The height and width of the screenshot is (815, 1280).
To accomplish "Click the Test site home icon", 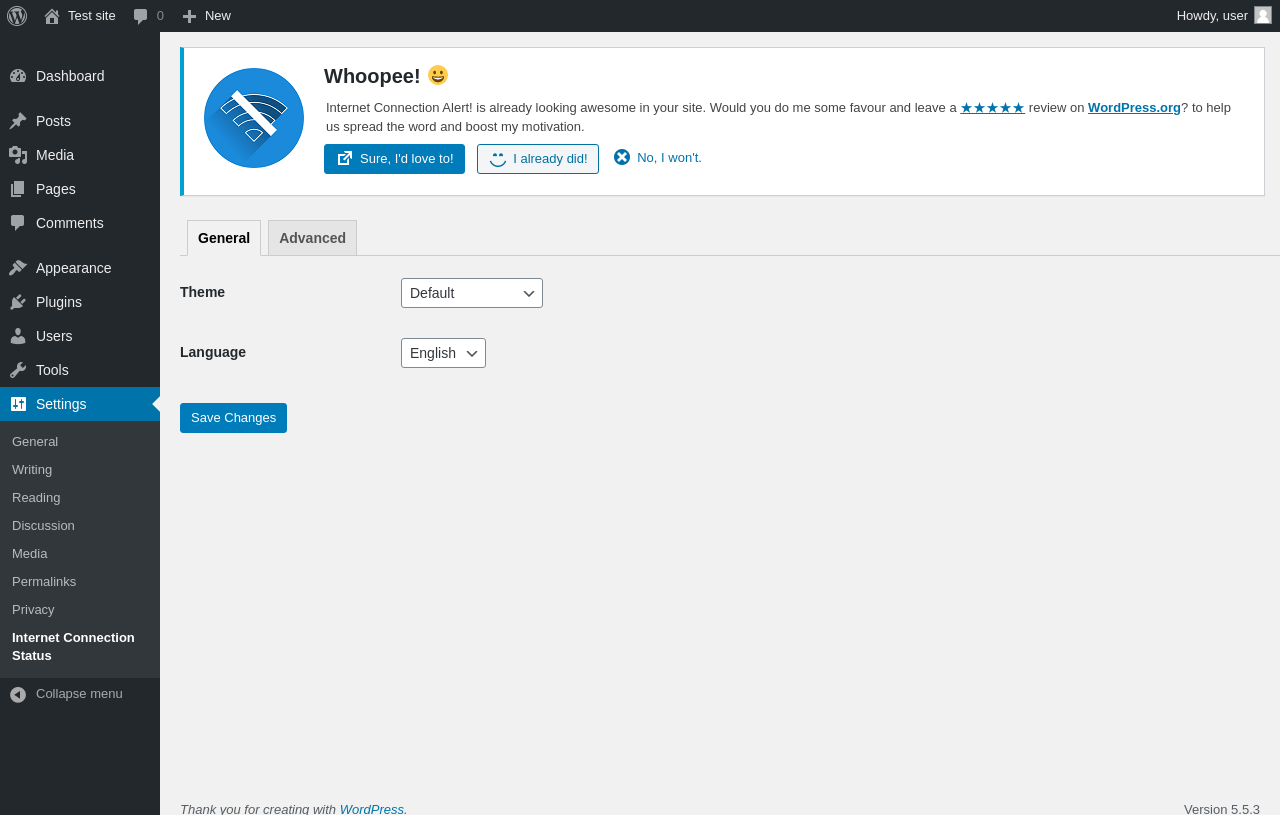I will [52, 16].
